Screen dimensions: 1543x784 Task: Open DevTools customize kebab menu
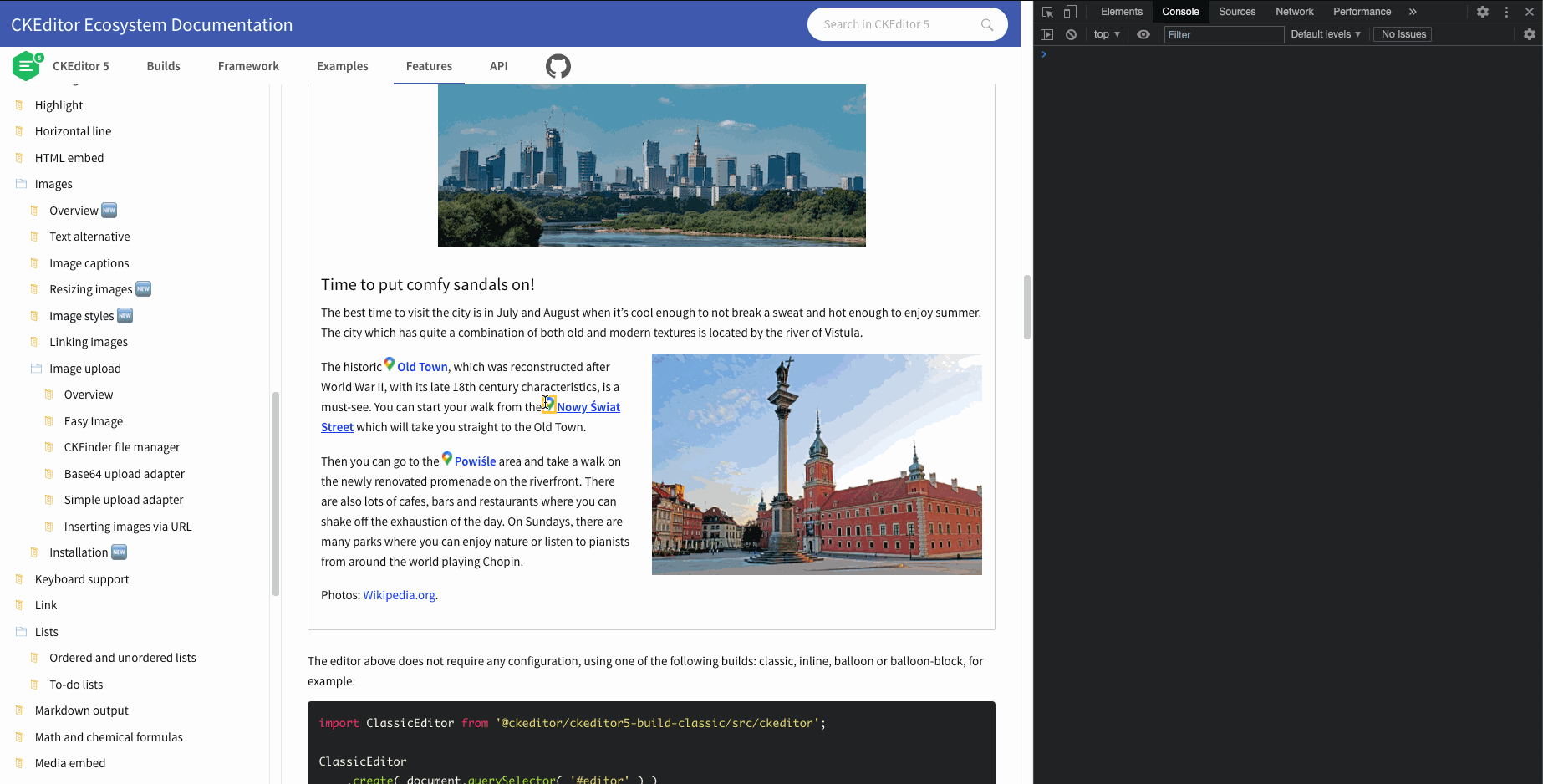pyautogui.click(x=1506, y=12)
